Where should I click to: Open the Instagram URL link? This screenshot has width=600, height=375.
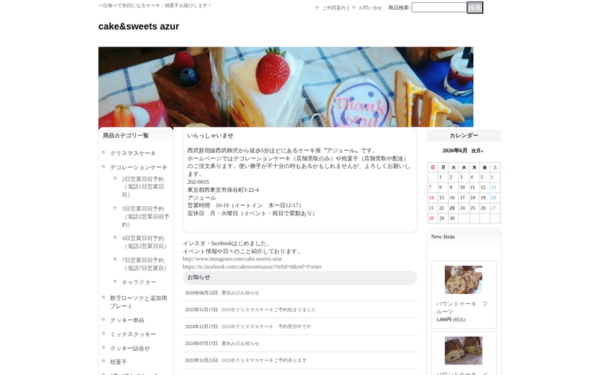tap(232, 259)
